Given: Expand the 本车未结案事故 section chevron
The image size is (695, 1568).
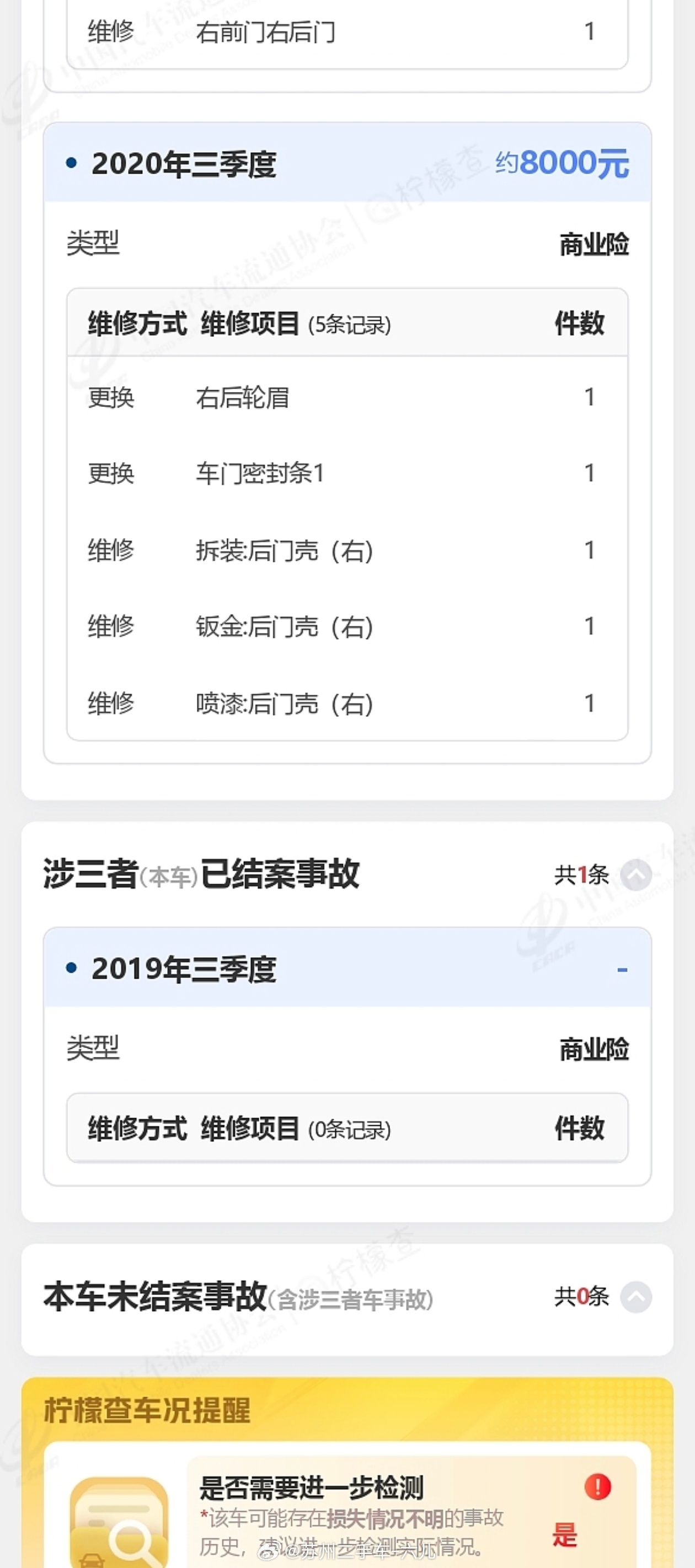Looking at the screenshot, I should (636, 1297).
